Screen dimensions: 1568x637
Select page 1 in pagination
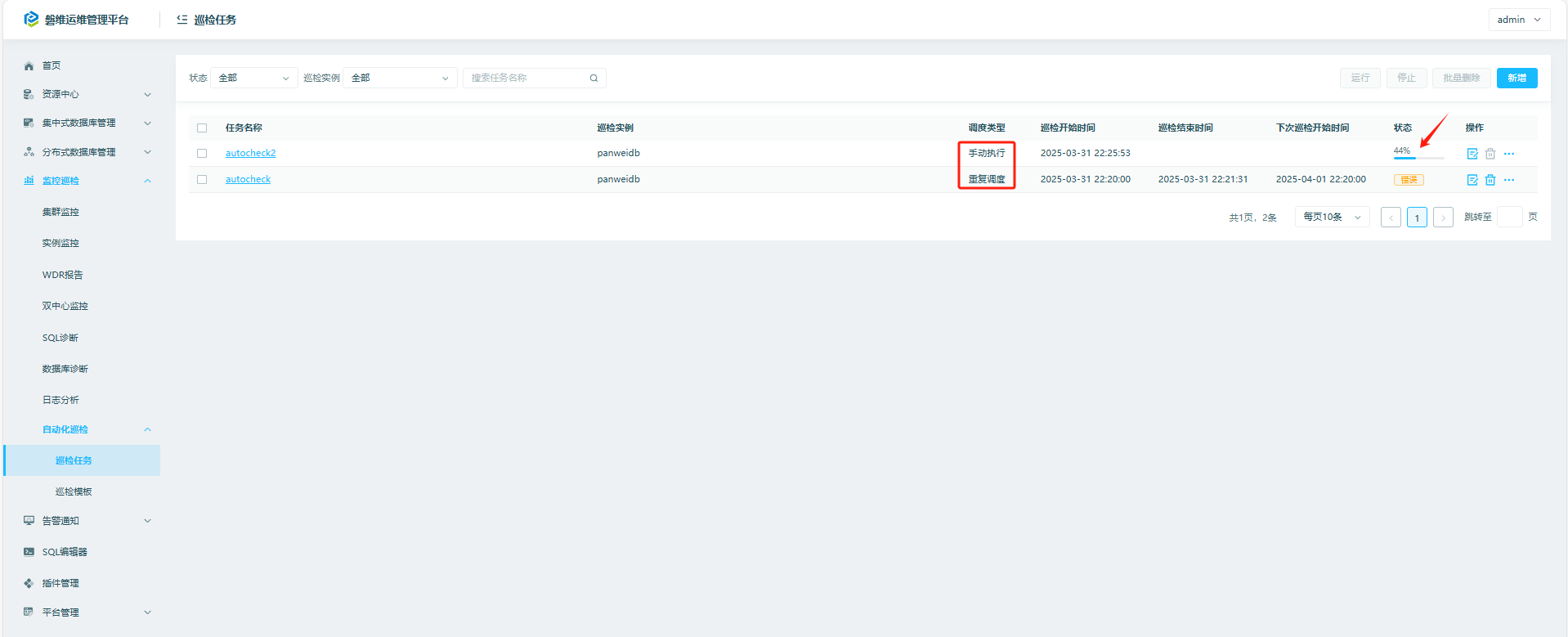coord(1417,218)
